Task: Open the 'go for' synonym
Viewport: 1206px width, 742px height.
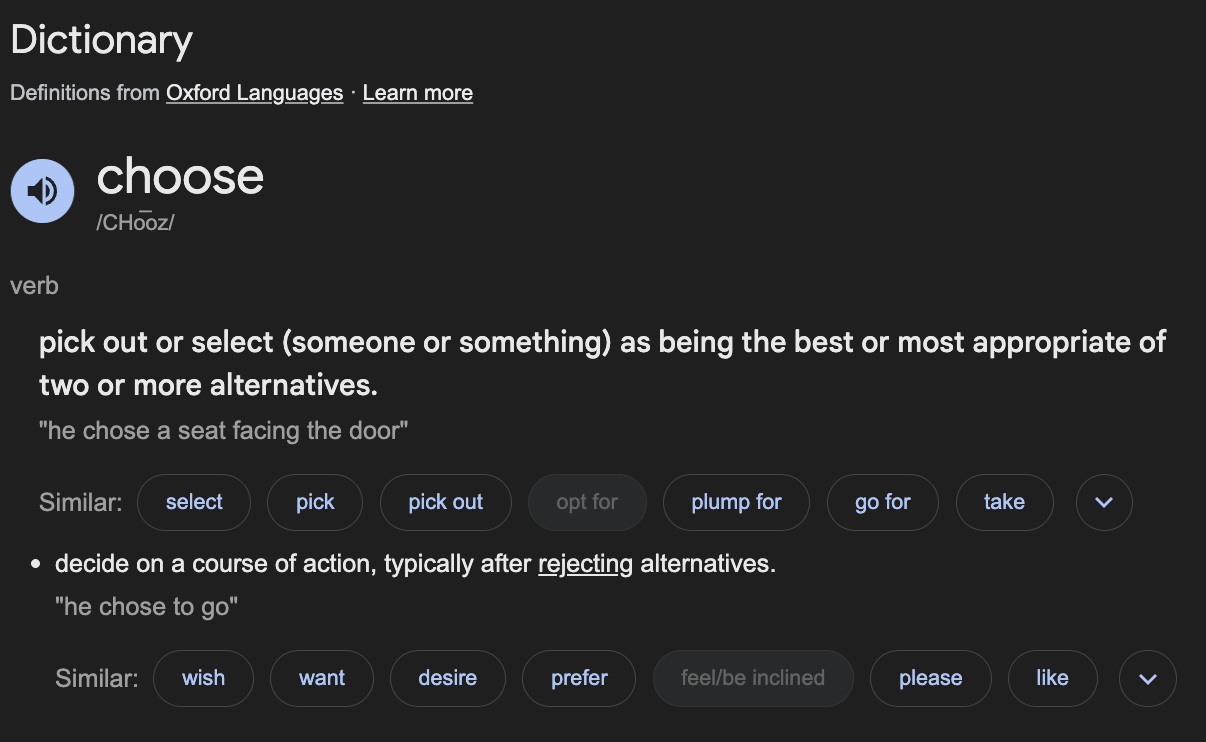Action: [883, 502]
